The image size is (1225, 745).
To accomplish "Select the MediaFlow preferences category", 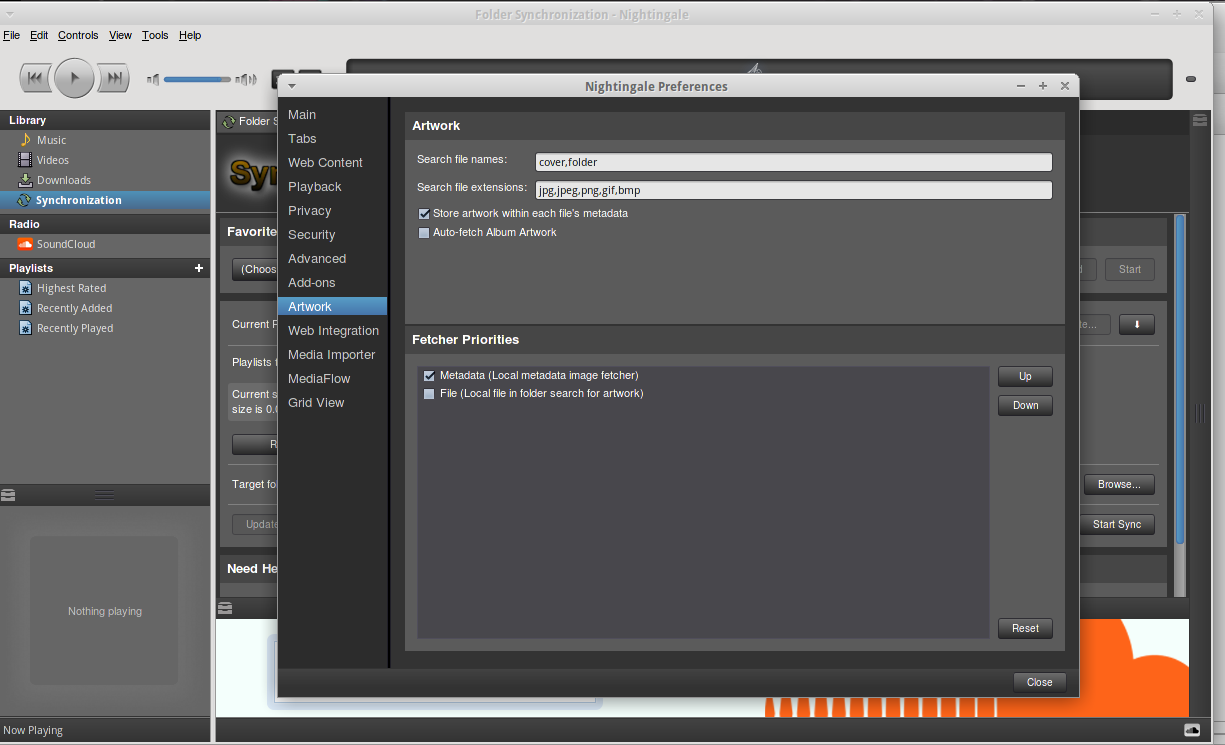I will tap(332, 379).
